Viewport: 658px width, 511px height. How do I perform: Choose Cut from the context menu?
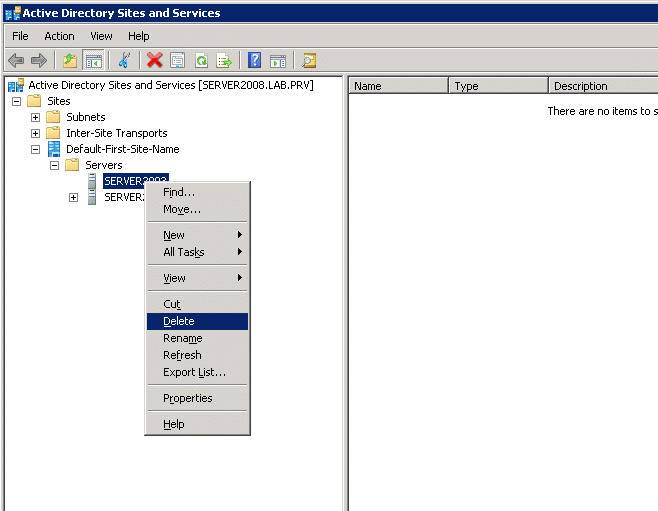pos(197,304)
